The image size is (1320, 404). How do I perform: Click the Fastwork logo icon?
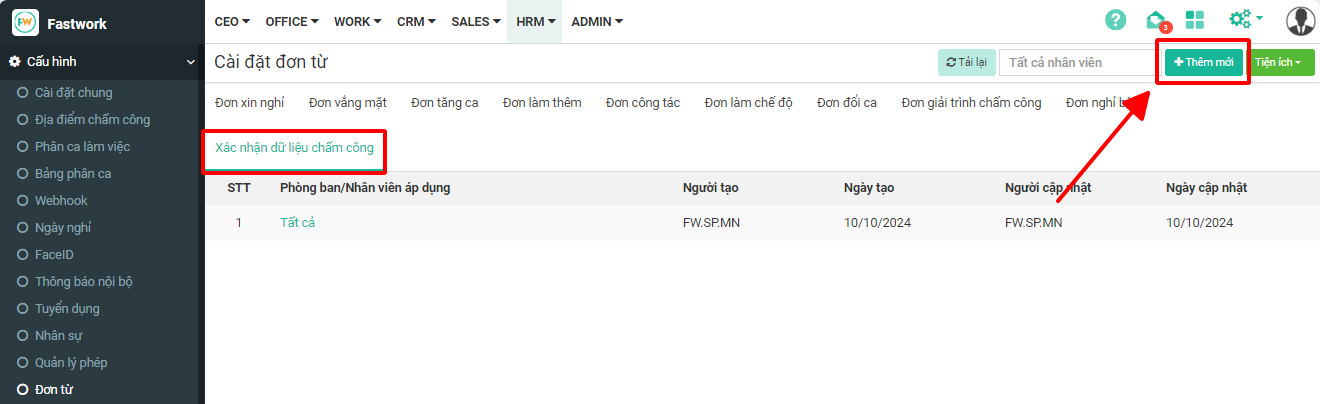tap(25, 22)
